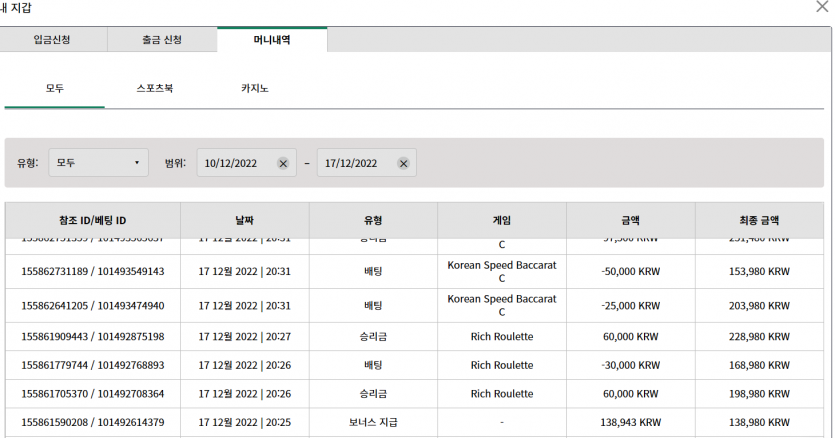Select ID 155862641205 / 101493474940
The height and width of the screenshot is (438, 835).
[x=93, y=306]
